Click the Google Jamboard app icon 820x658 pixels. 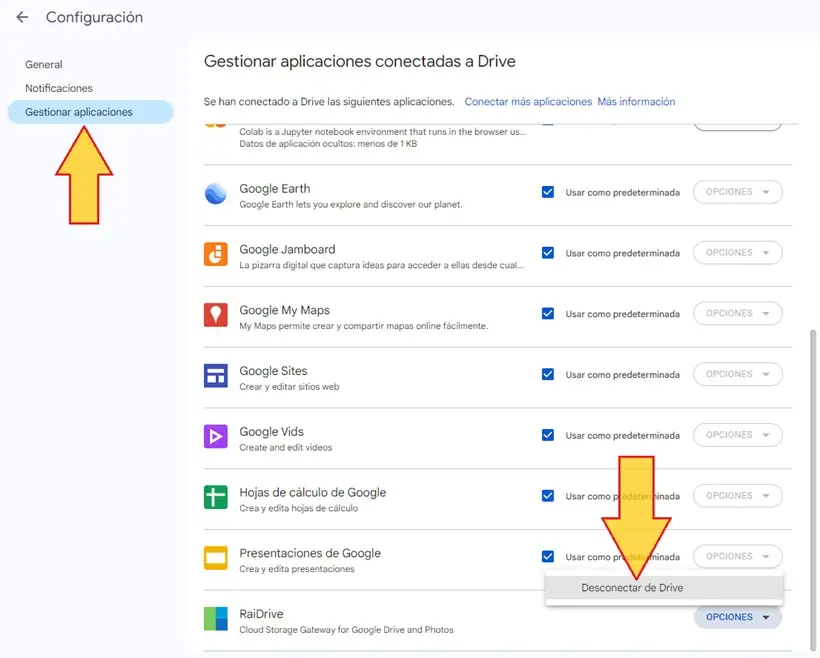pyautogui.click(x=215, y=254)
